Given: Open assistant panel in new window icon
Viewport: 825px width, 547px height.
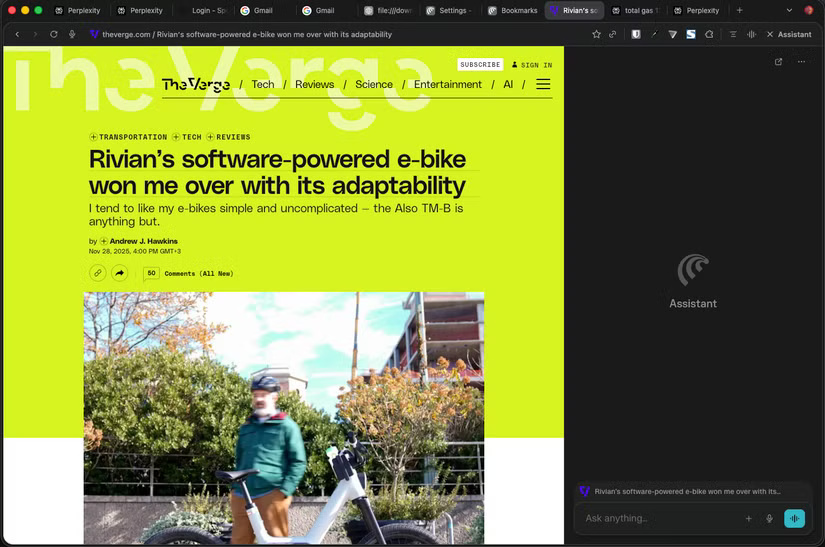Looking at the screenshot, I should coord(779,62).
